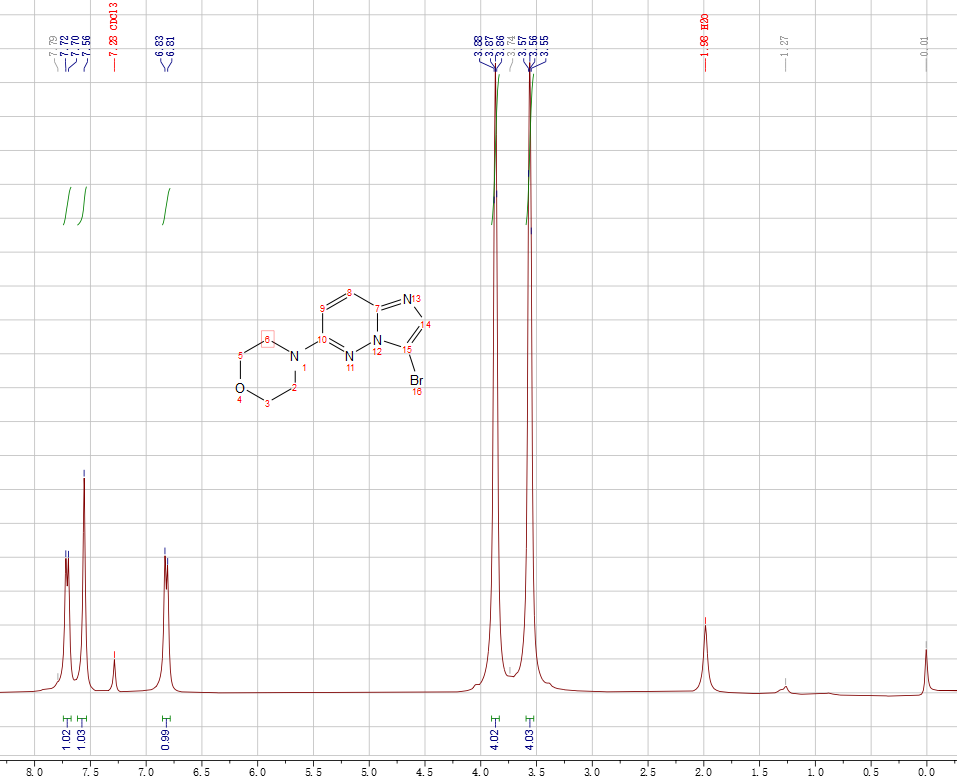Select the 4.02 integral value label
This screenshot has height=780, width=957.
495,740
